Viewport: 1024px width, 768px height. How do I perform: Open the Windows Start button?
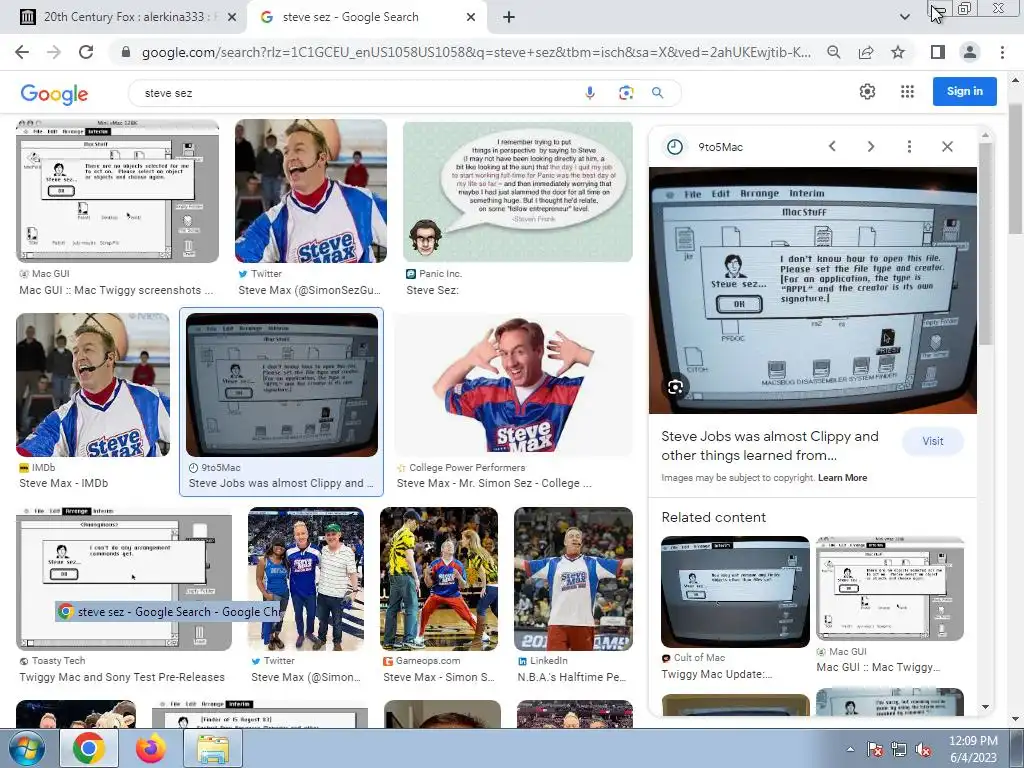click(x=25, y=748)
